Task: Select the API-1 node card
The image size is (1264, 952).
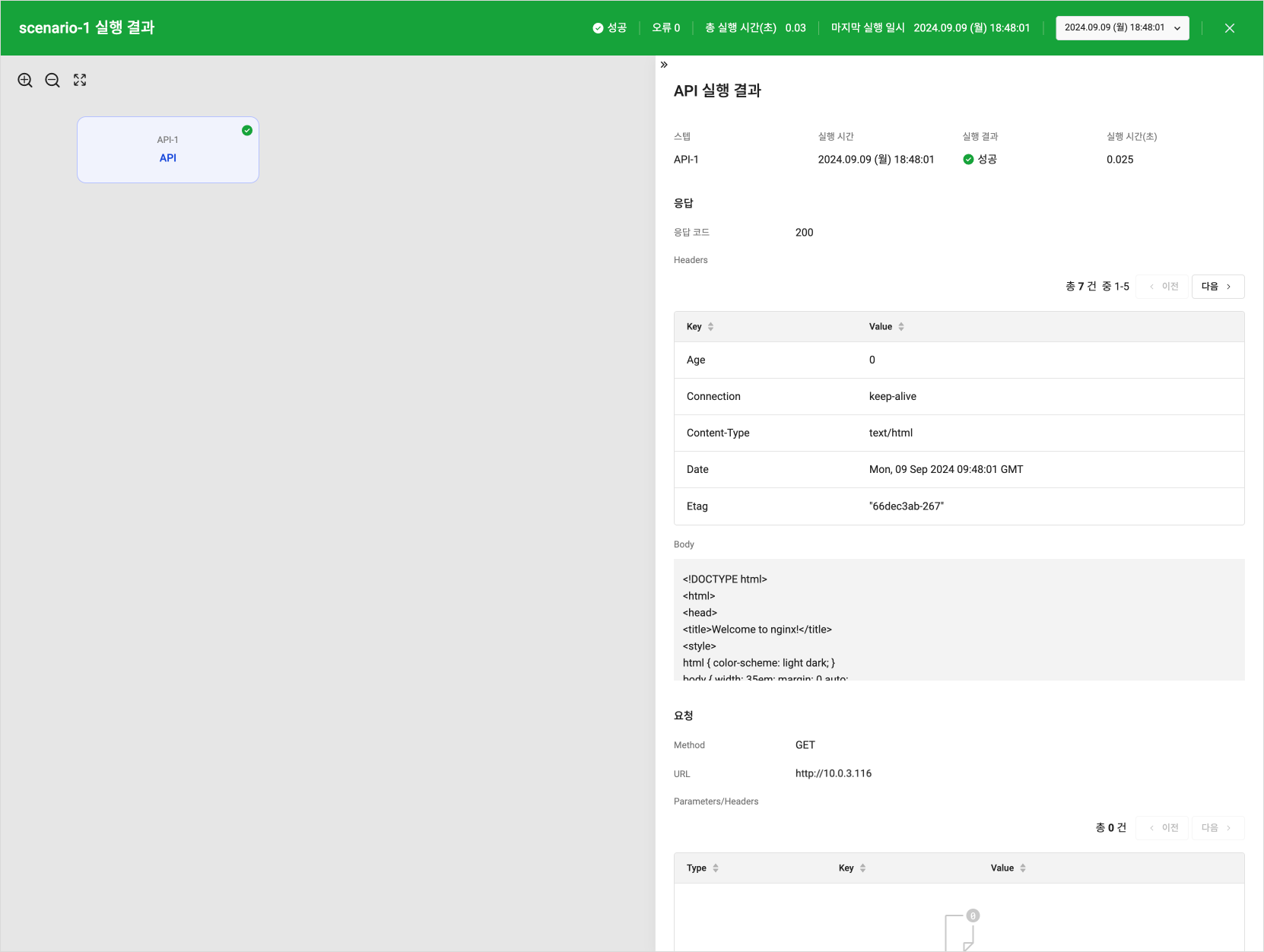Action: 168,150
